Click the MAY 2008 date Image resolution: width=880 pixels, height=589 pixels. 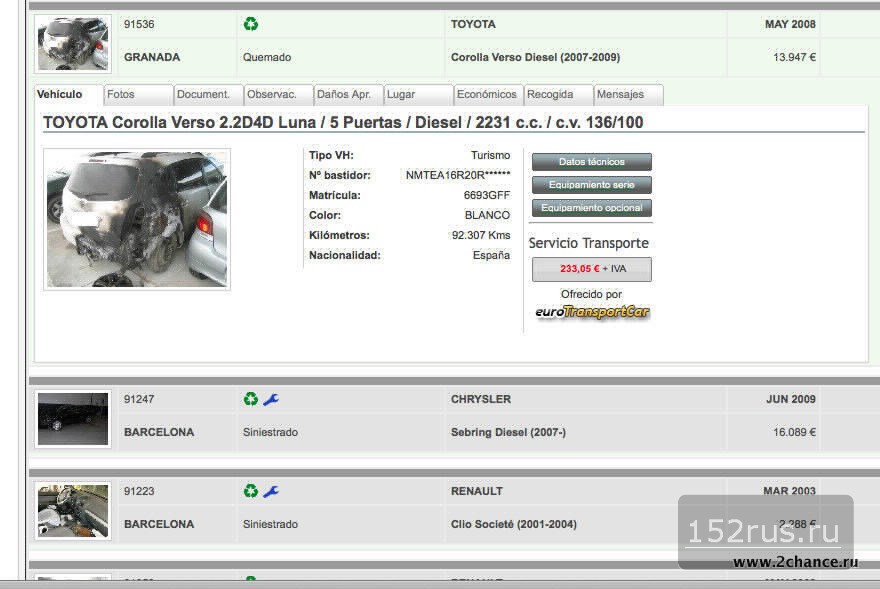(790, 24)
